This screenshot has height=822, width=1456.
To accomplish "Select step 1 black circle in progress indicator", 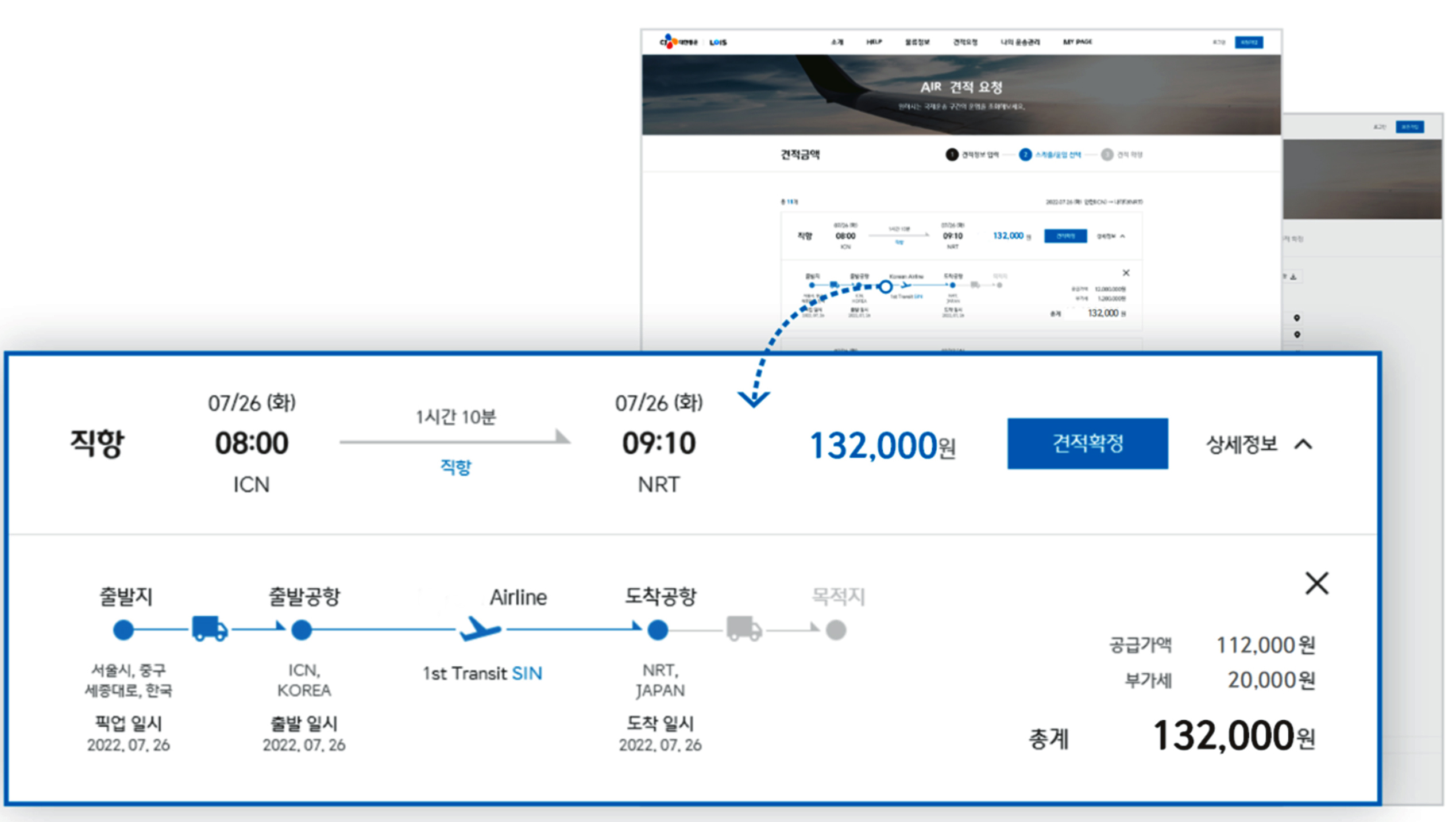I will pyautogui.click(x=952, y=155).
